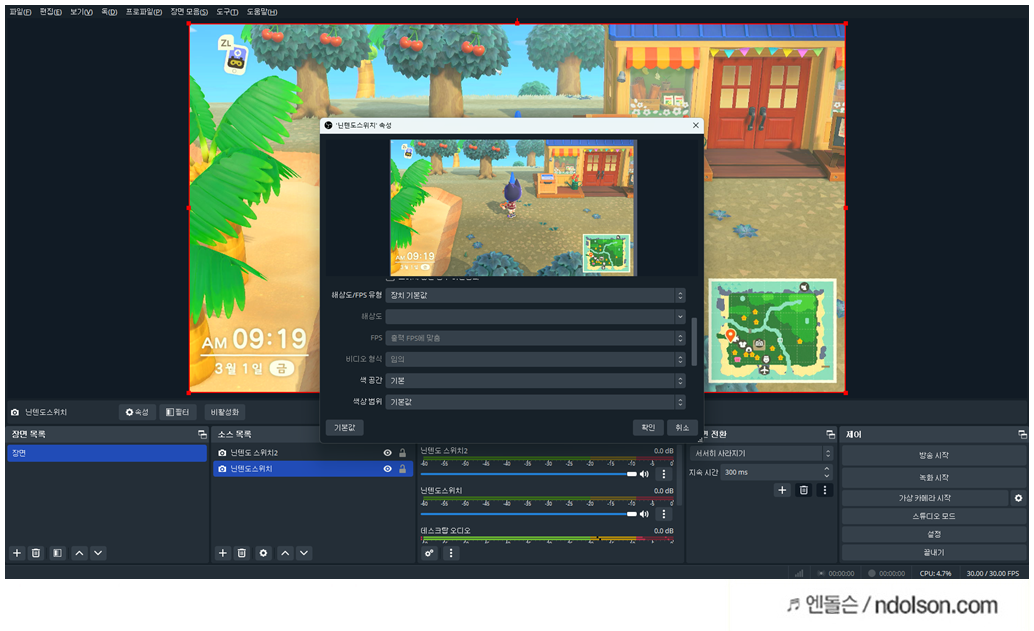Remove the selected source with the trash icon in 소스 목록

click(x=242, y=553)
